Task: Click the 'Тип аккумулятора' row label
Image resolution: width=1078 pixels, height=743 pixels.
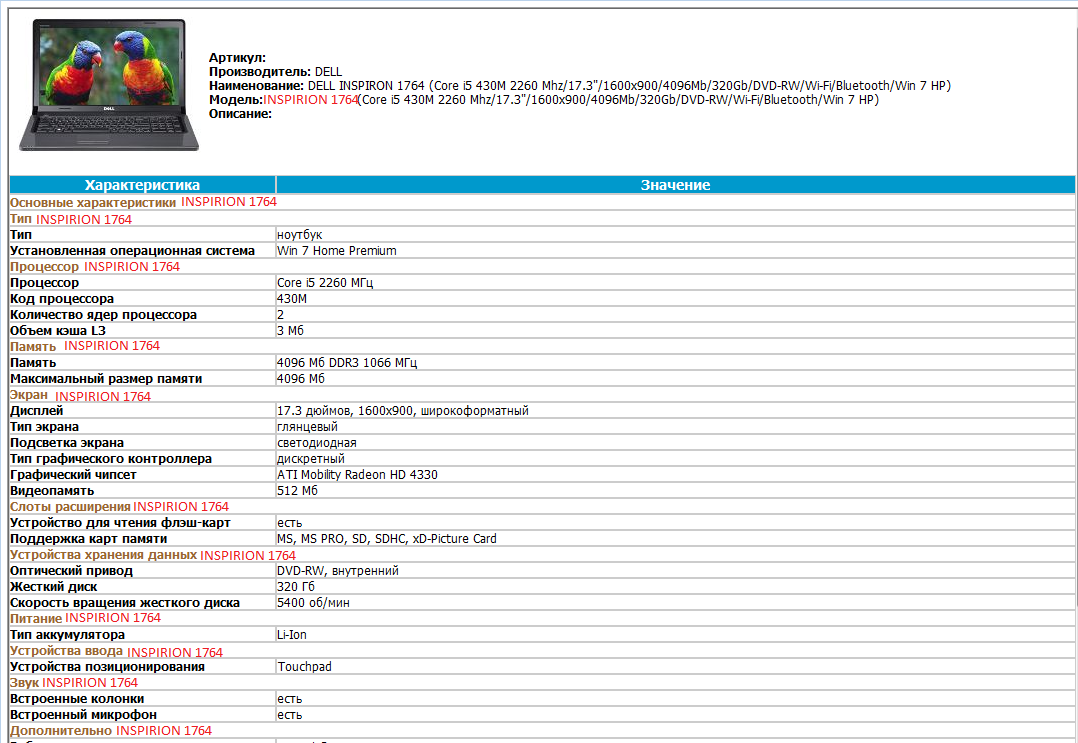Action: [x=67, y=635]
